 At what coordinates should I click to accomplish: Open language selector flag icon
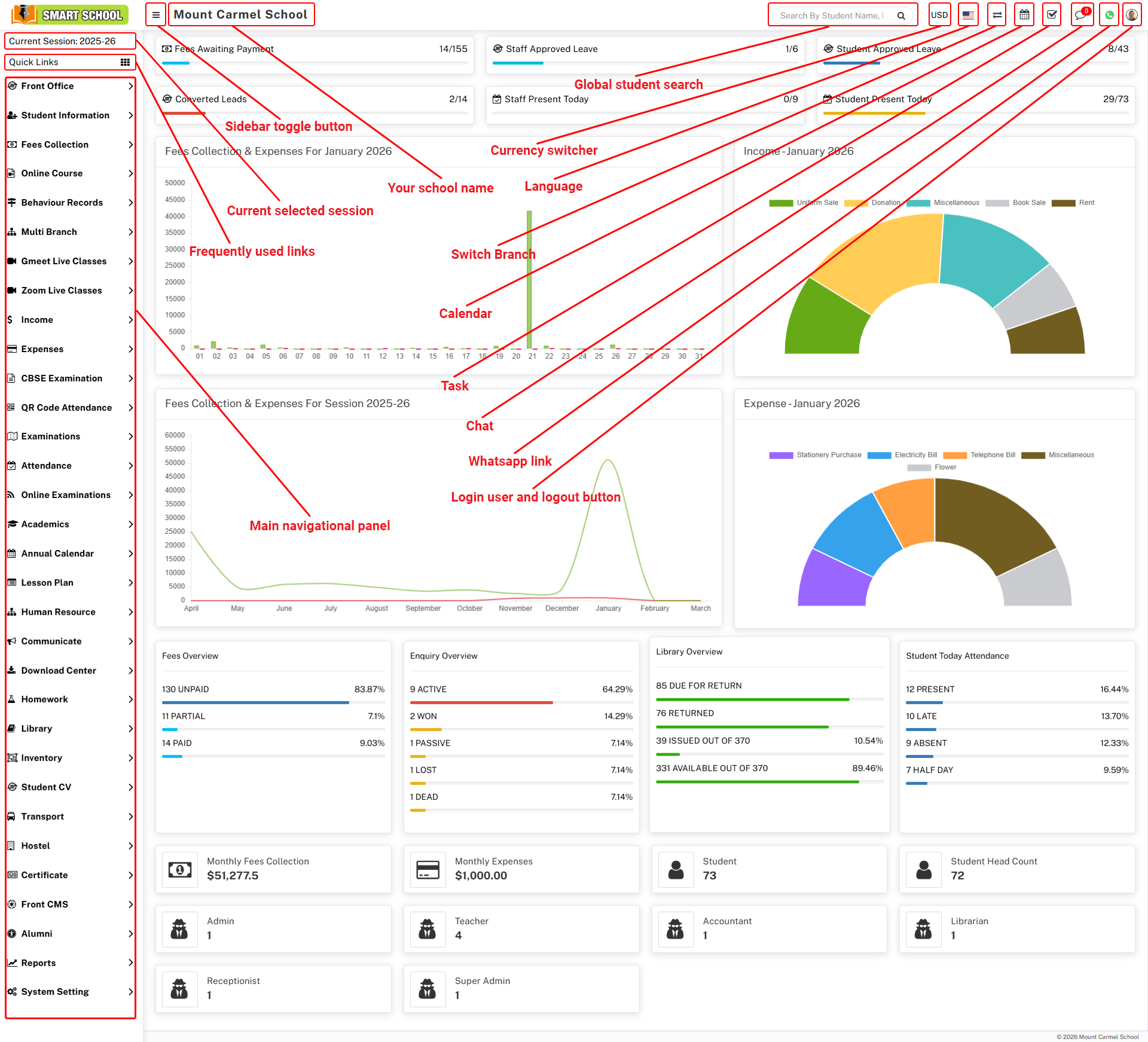click(968, 15)
